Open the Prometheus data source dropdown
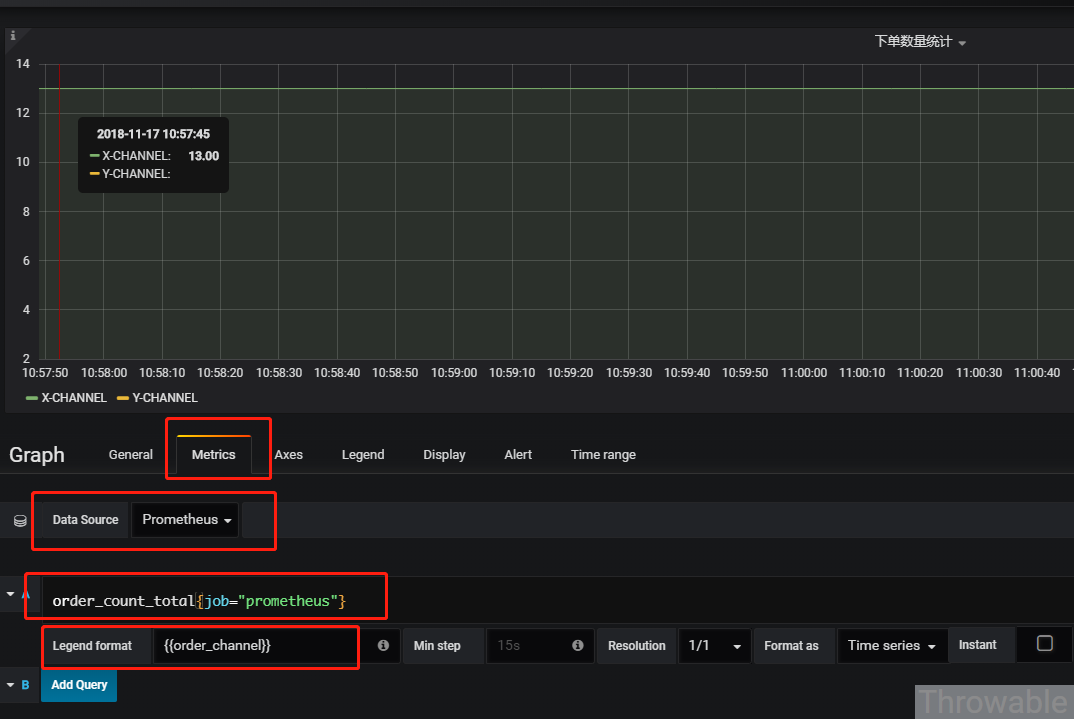 coord(185,520)
